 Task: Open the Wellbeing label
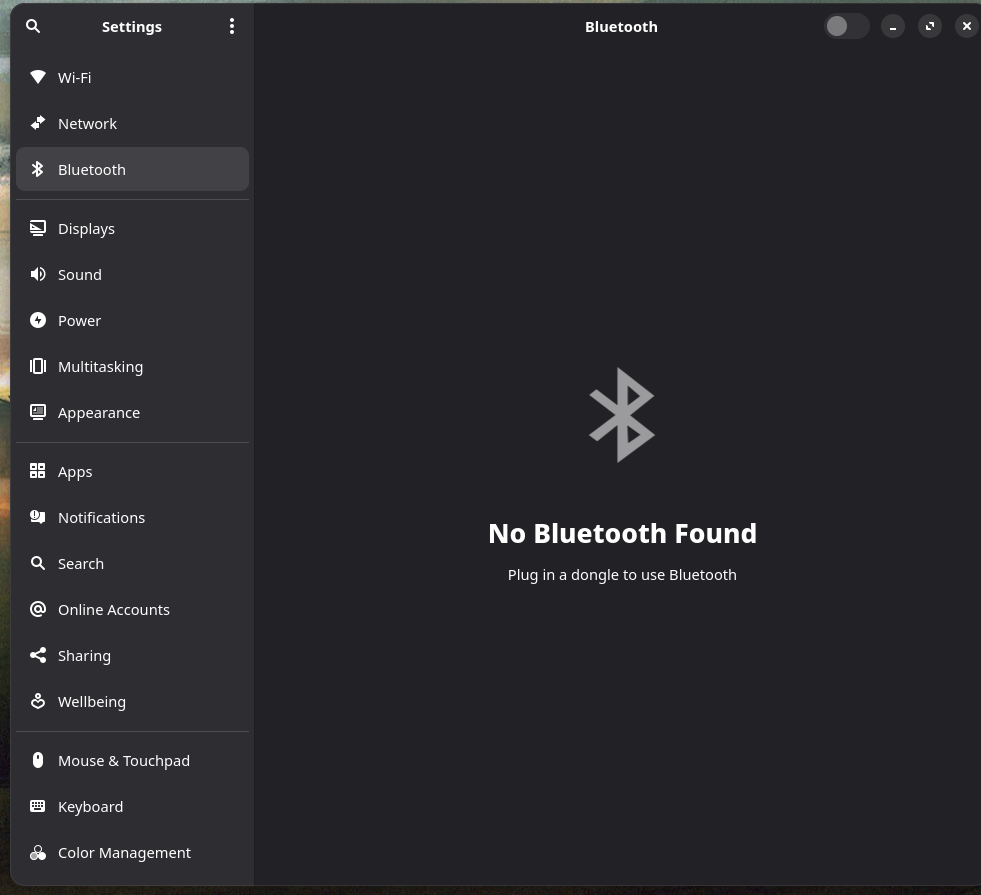tap(92, 702)
